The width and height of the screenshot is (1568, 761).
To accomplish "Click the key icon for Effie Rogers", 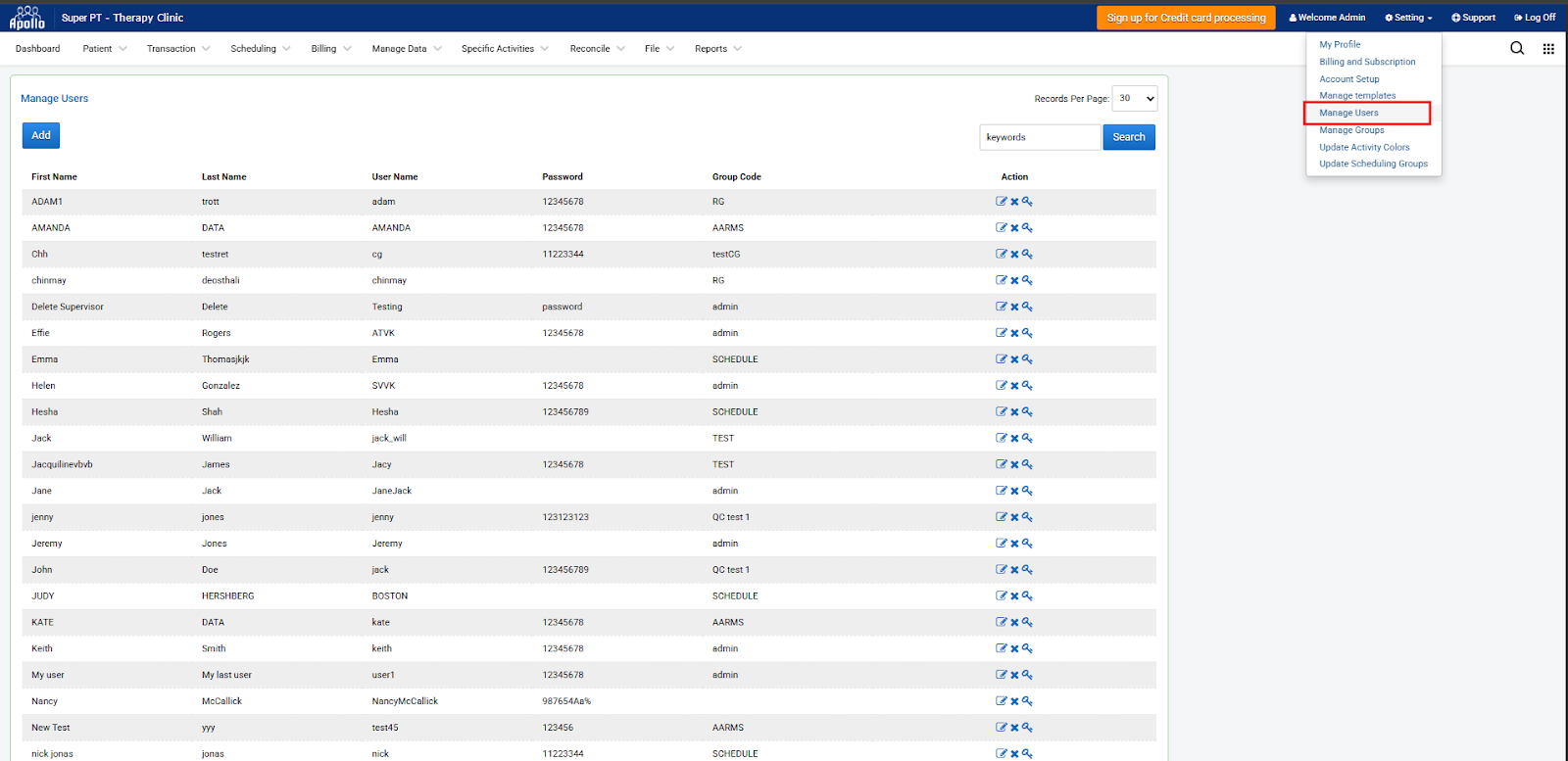I will [1027, 333].
